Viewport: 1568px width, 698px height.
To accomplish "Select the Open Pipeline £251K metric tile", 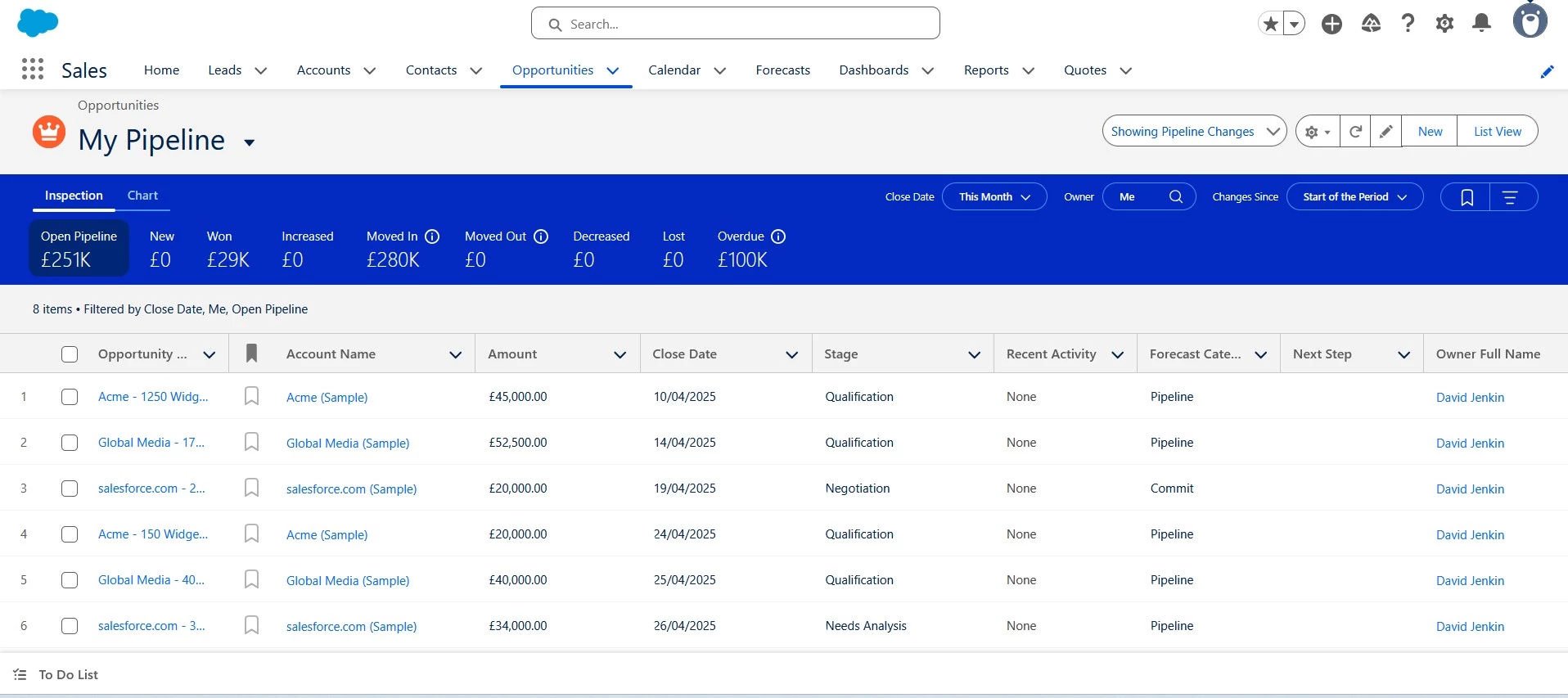I will (x=79, y=248).
